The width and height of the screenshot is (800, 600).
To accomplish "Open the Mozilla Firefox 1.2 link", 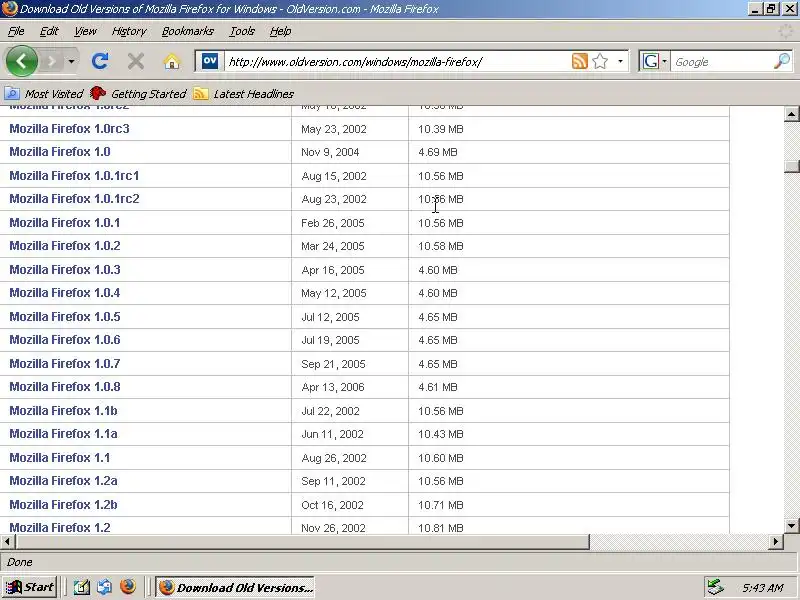I will [60, 527].
